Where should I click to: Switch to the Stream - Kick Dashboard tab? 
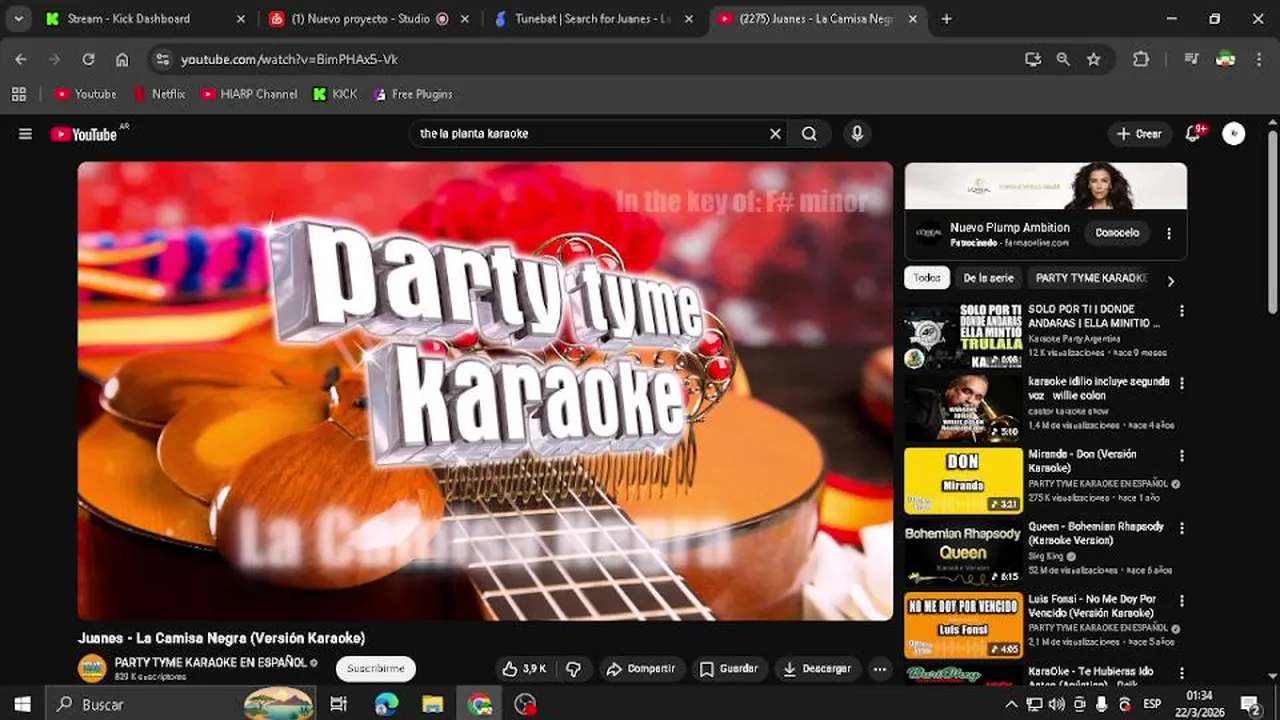click(x=145, y=19)
